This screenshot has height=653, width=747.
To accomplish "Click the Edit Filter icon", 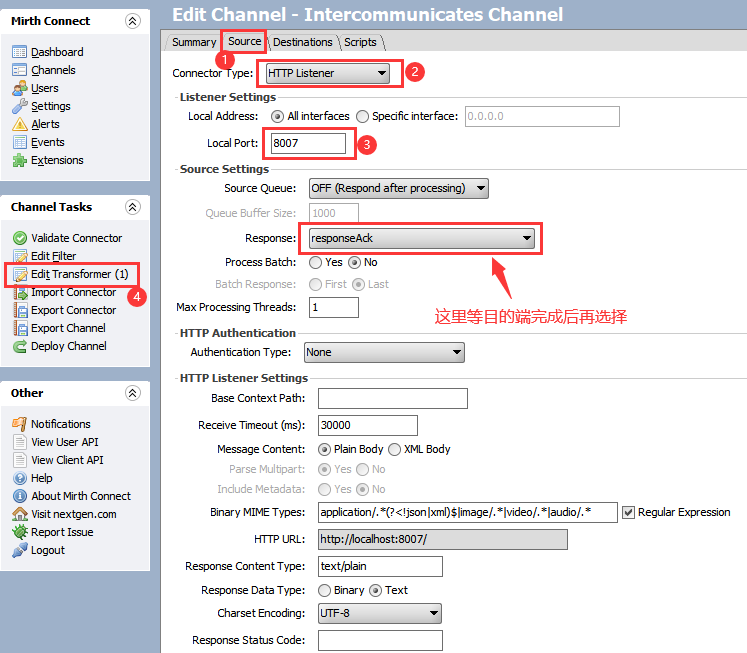I will [x=20, y=256].
